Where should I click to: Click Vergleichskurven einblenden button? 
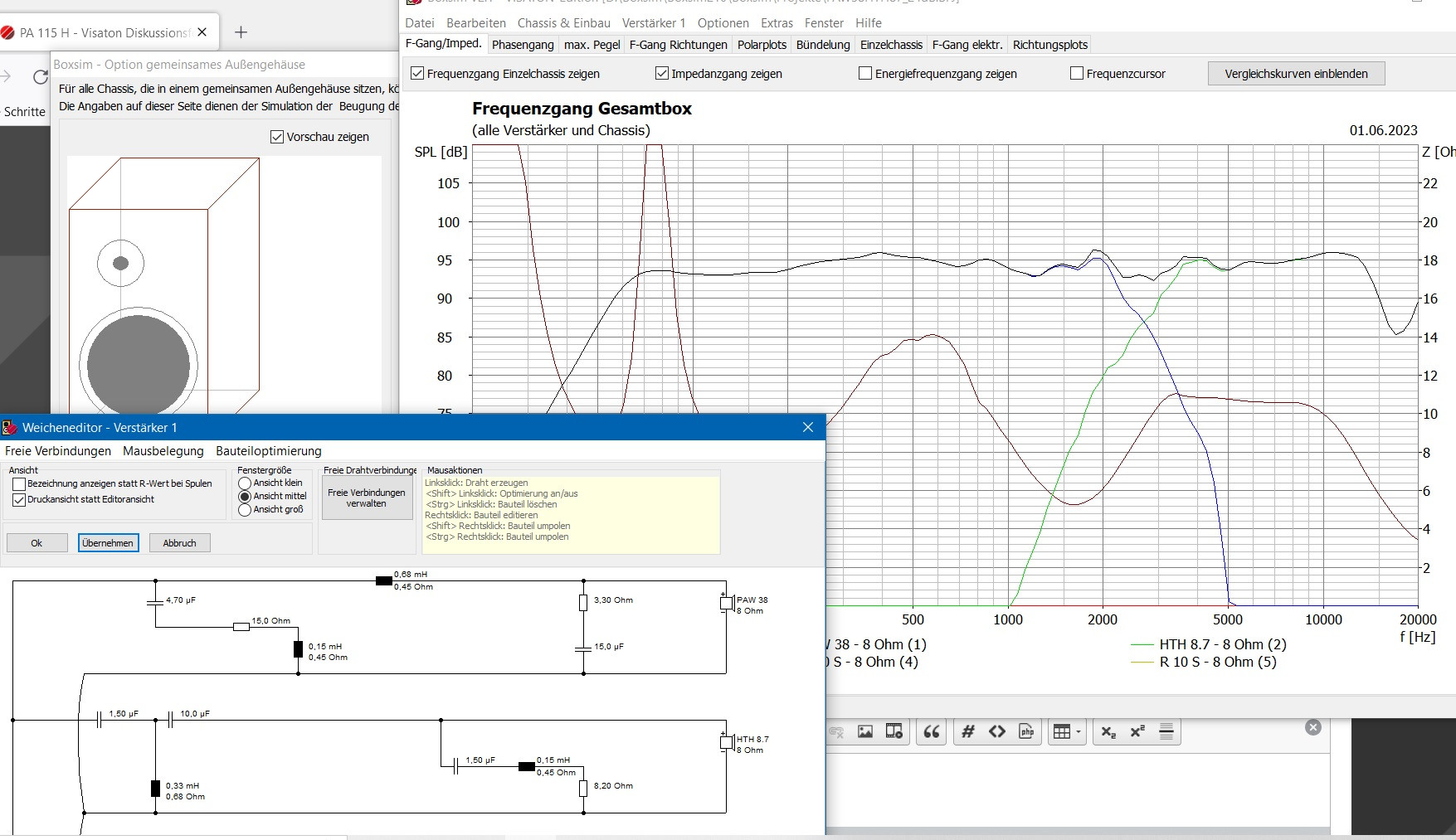[x=1296, y=74]
